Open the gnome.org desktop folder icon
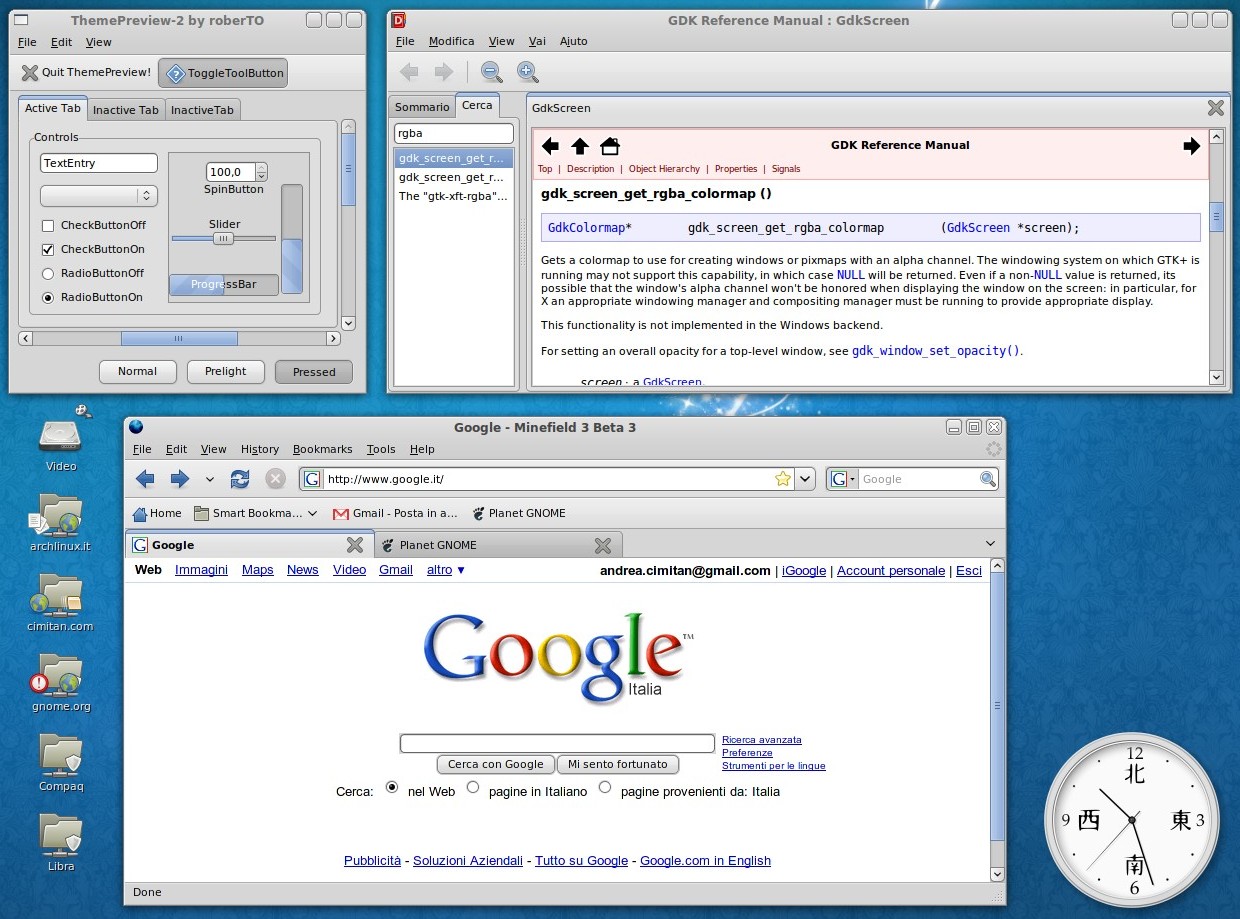1240x919 pixels. (x=60, y=677)
